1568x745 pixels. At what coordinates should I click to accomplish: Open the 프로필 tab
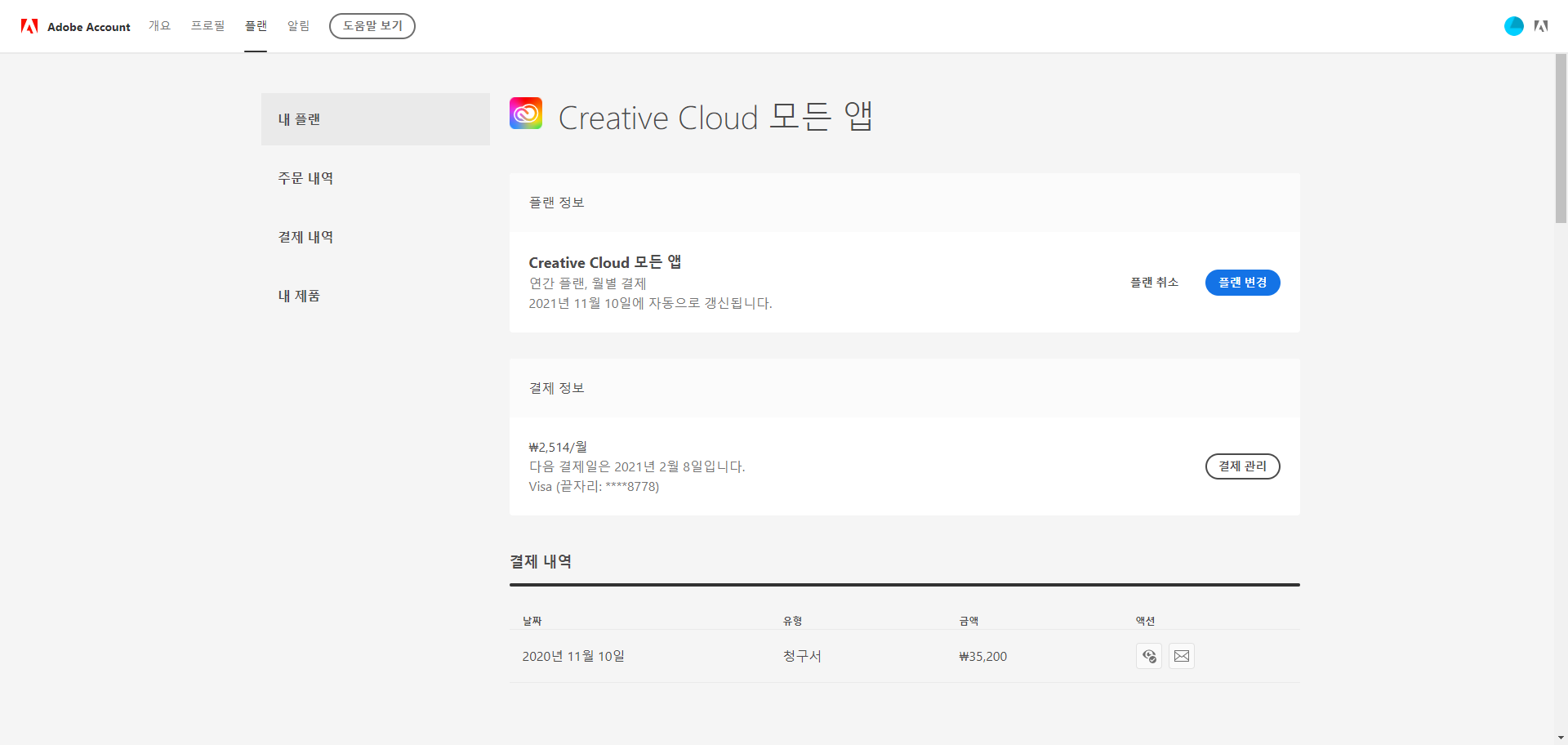click(x=207, y=26)
